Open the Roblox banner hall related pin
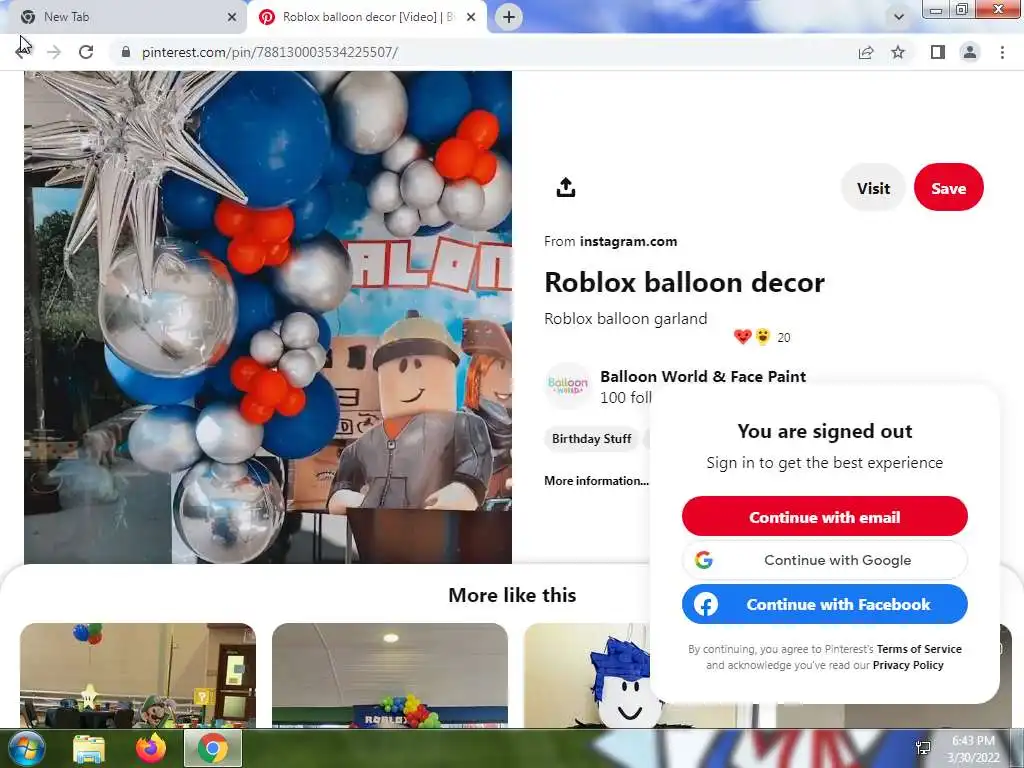 (x=390, y=675)
